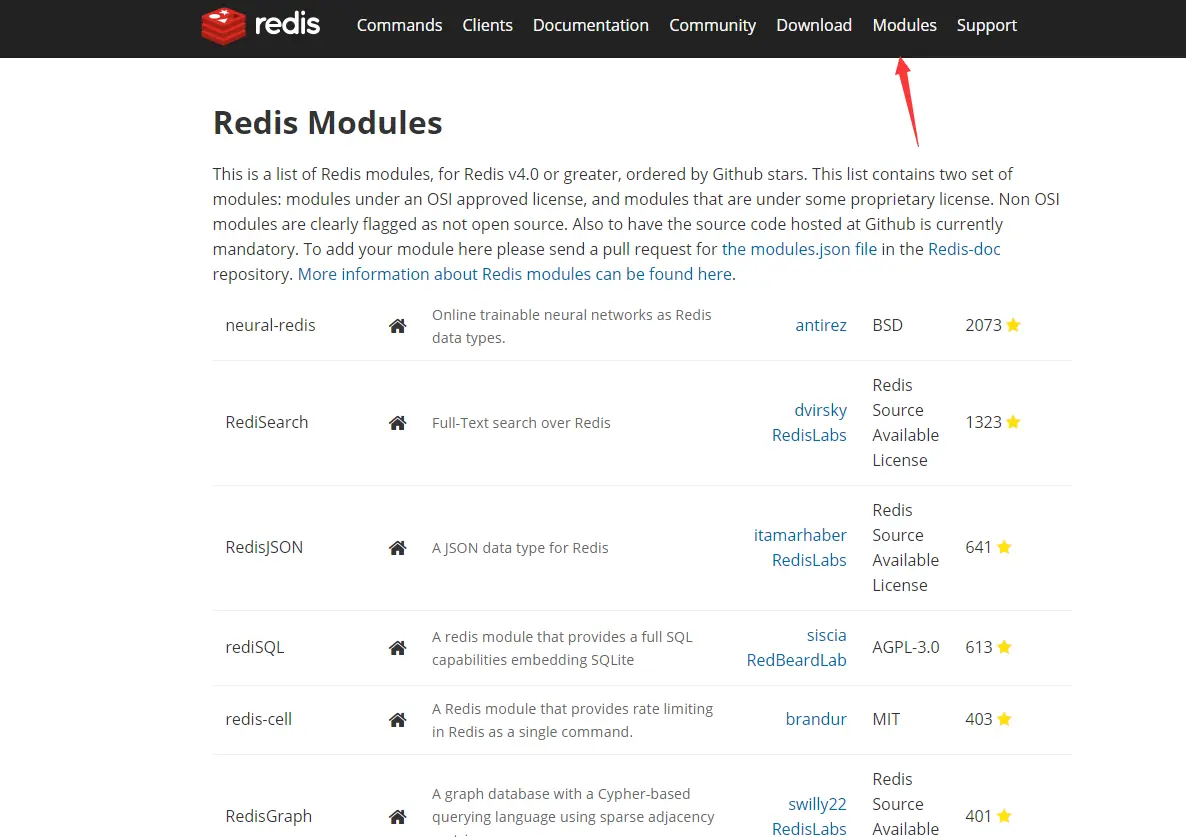Click the BSD license text
The image size is (1186, 837).
(887, 324)
